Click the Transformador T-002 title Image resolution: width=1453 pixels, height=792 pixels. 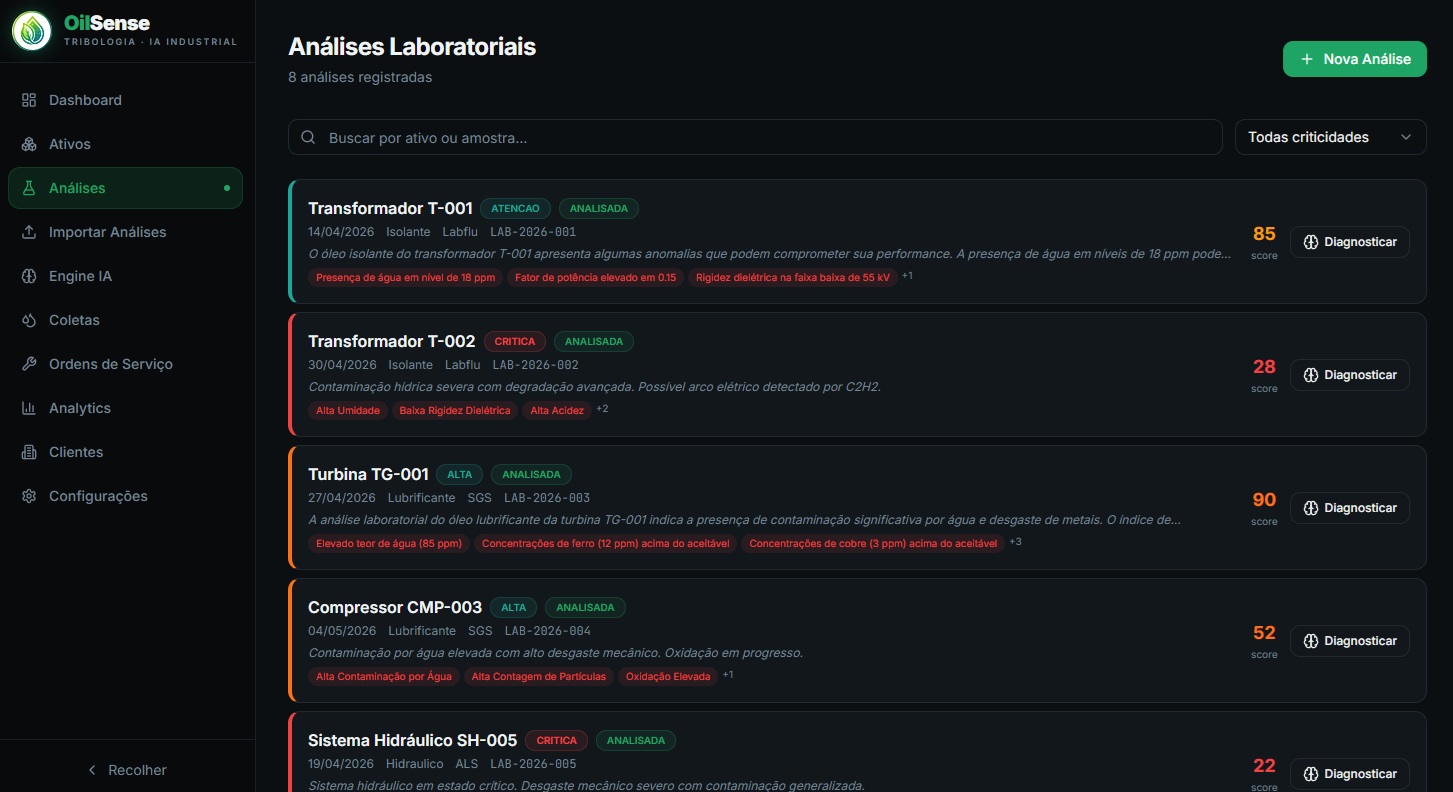392,341
